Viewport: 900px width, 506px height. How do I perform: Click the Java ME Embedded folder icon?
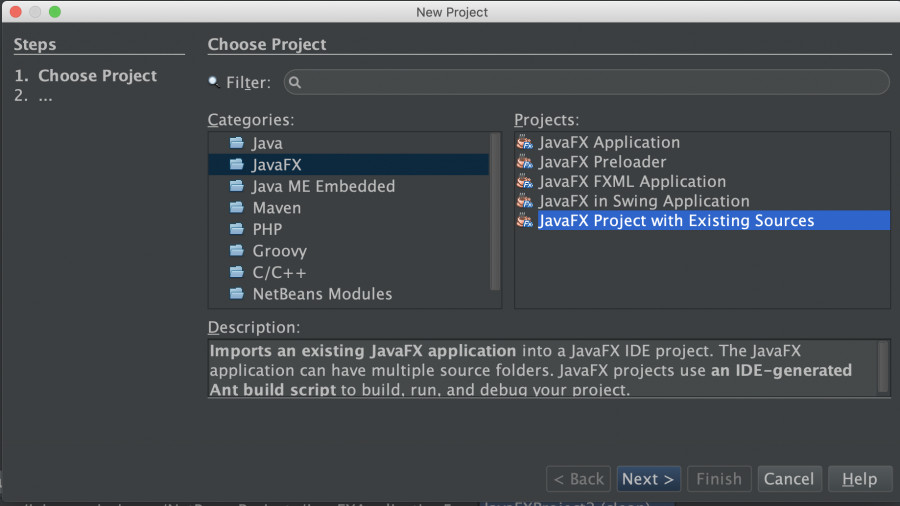pyautogui.click(x=236, y=186)
